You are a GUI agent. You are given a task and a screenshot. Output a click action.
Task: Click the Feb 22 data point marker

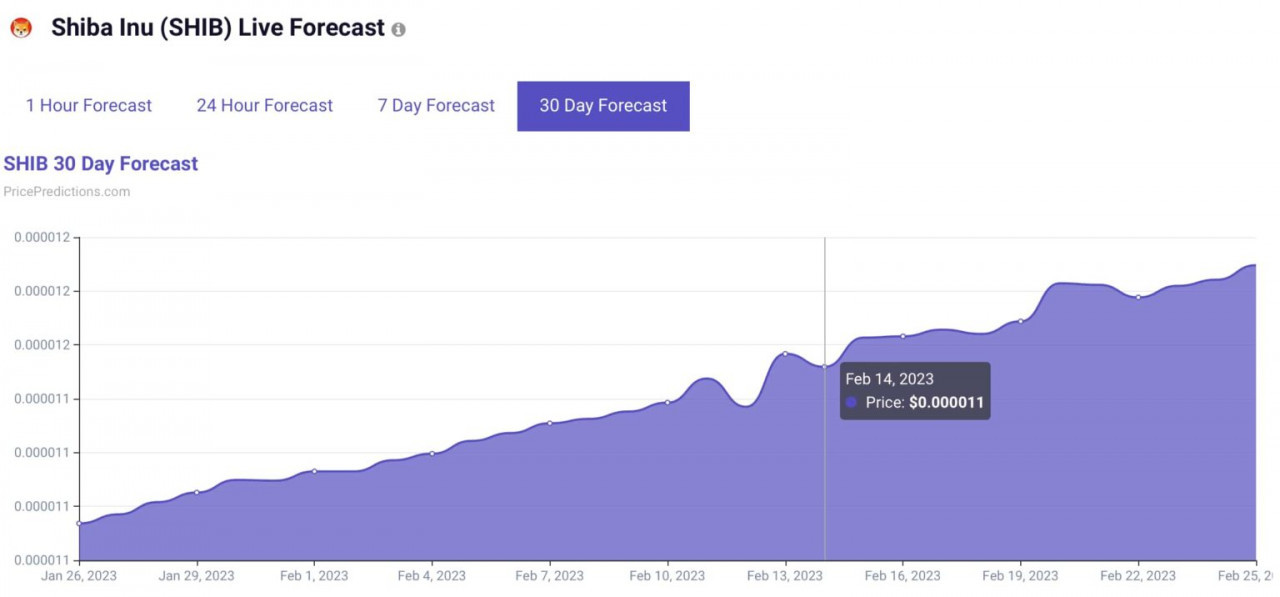(1138, 297)
